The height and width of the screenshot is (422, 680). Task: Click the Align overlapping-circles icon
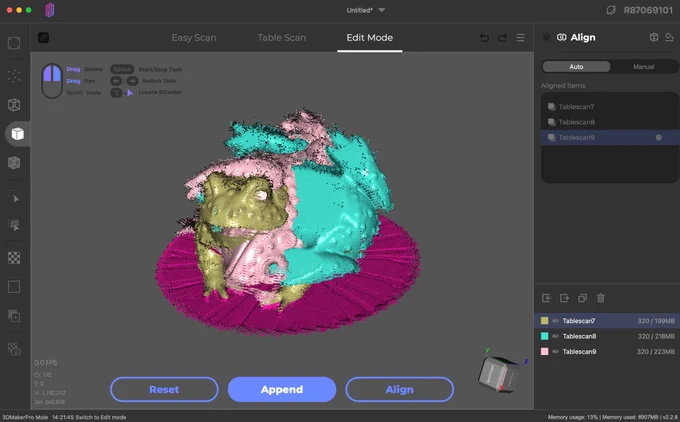(x=562, y=37)
